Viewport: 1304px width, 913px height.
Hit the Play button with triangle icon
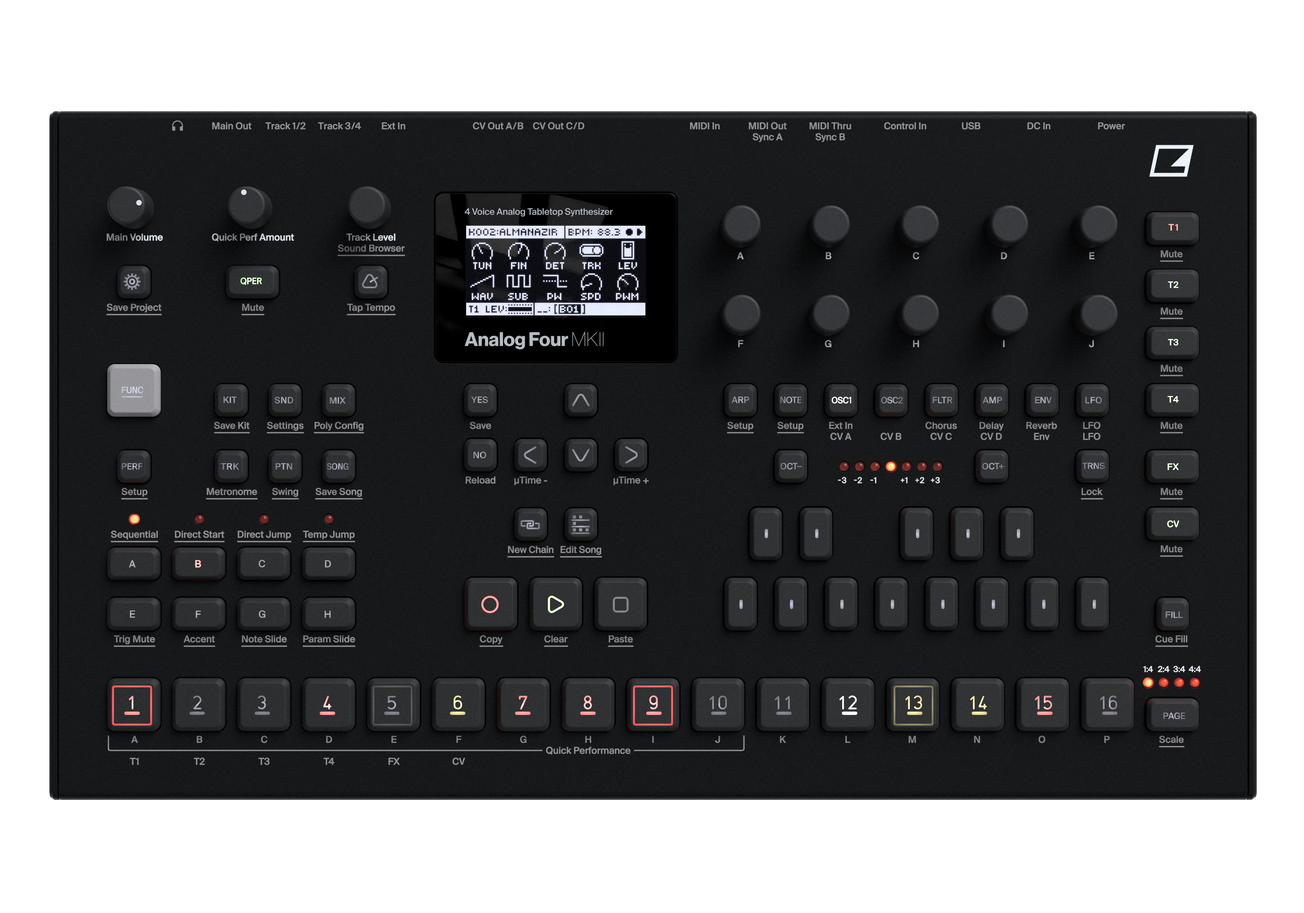point(555,604)
